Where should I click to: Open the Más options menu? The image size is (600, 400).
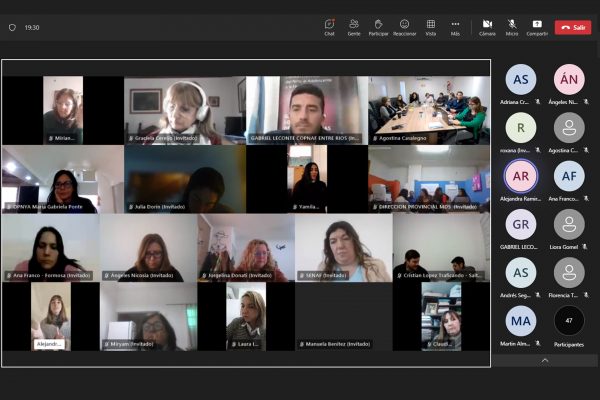coord(455,26)
